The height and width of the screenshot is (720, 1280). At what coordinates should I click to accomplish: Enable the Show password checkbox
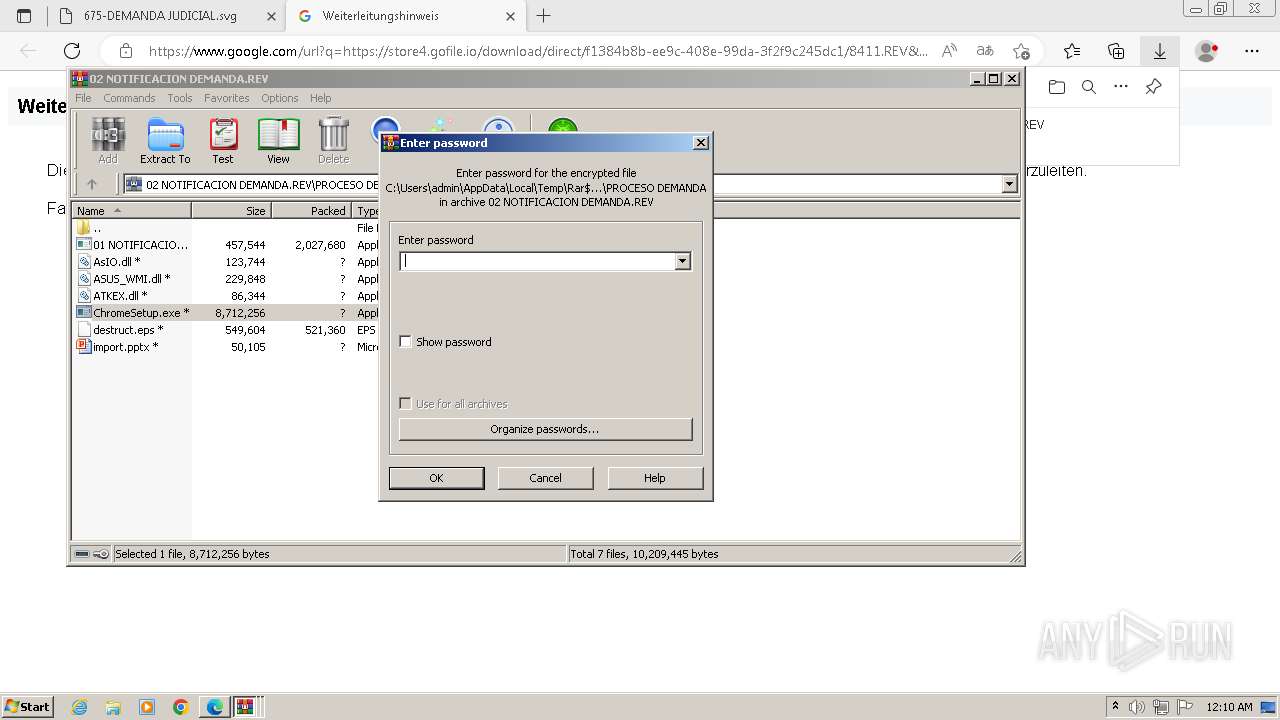(405, 342)
